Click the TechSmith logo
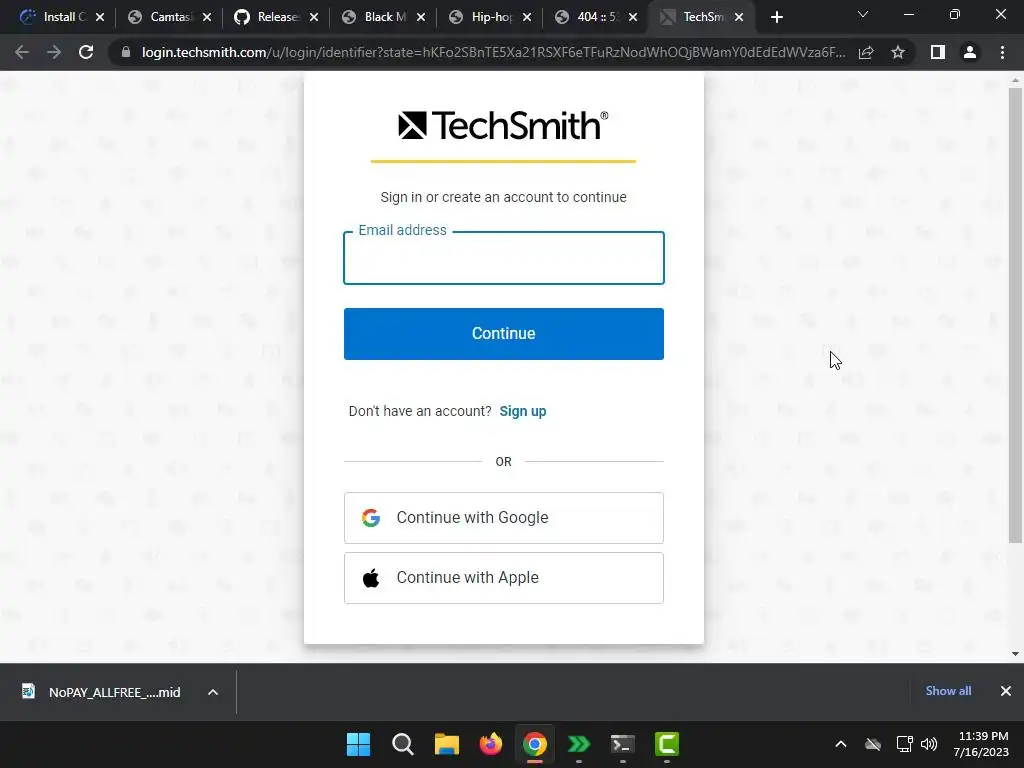Viewport: 1024px width, 768px height. click(x=503, y=125)
